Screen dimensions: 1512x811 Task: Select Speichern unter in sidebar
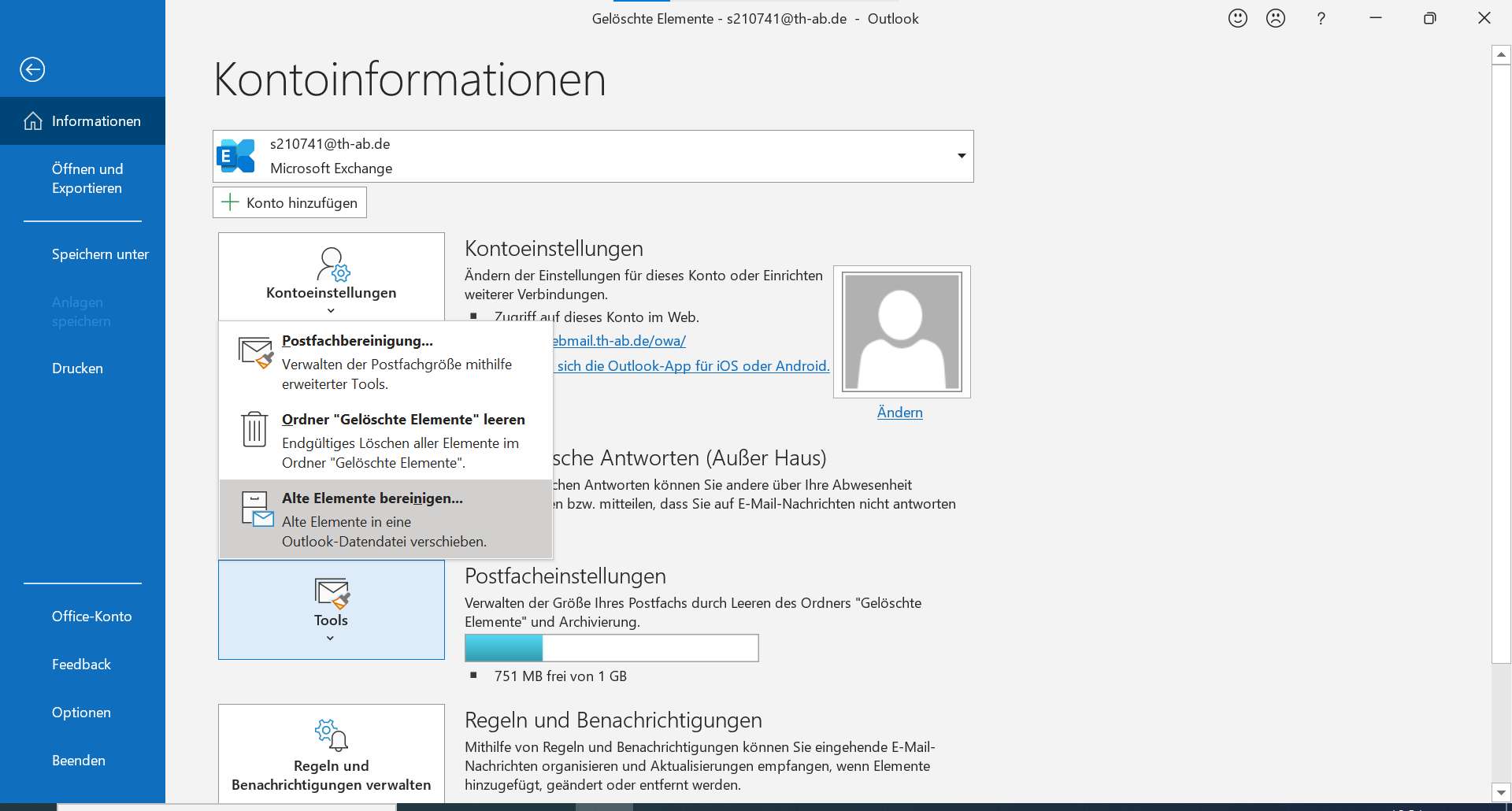(x=83, y=254)
